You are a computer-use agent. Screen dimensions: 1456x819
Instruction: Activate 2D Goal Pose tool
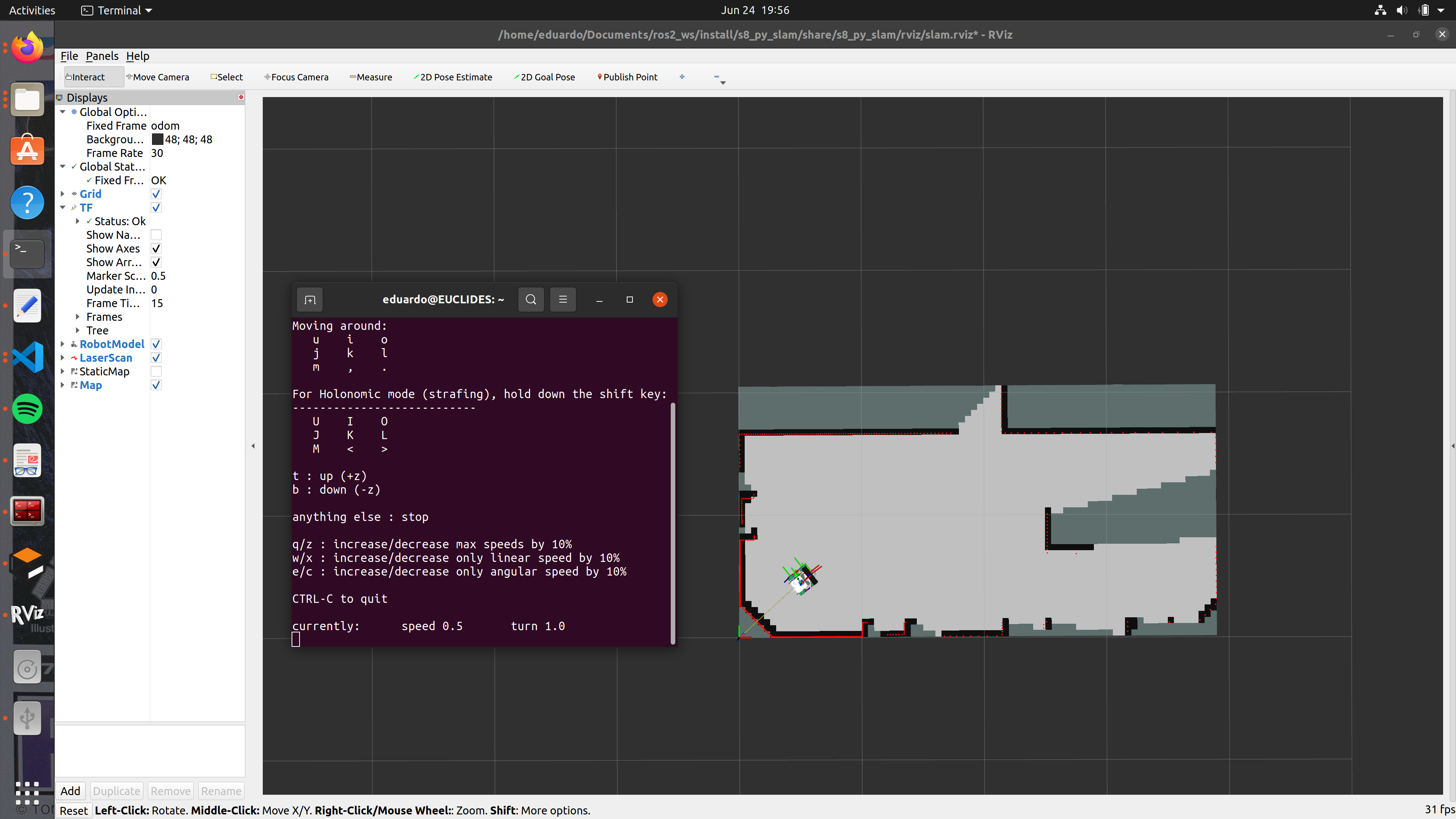click(x=544, y=77)
